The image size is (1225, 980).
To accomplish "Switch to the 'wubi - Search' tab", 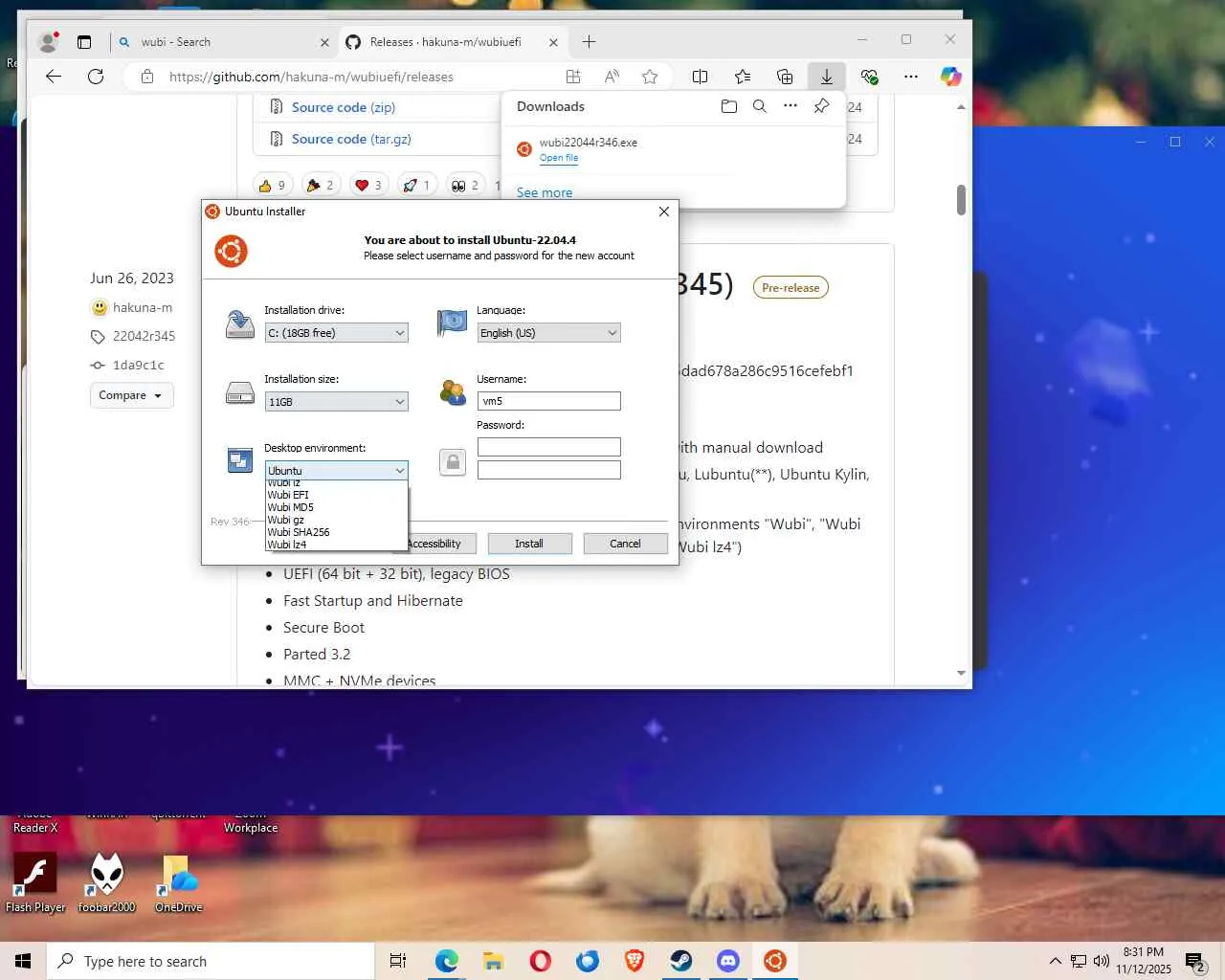I will 223,42.
